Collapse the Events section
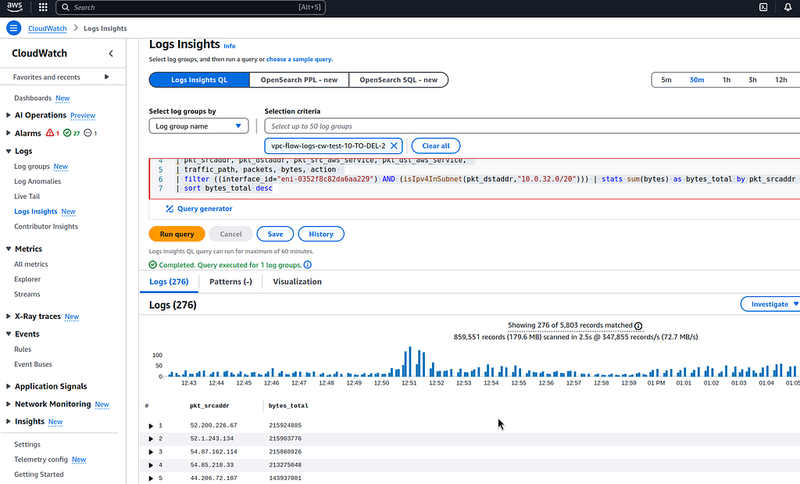The width and height of the screenshot is (800, 484). [x=8, y=334]
